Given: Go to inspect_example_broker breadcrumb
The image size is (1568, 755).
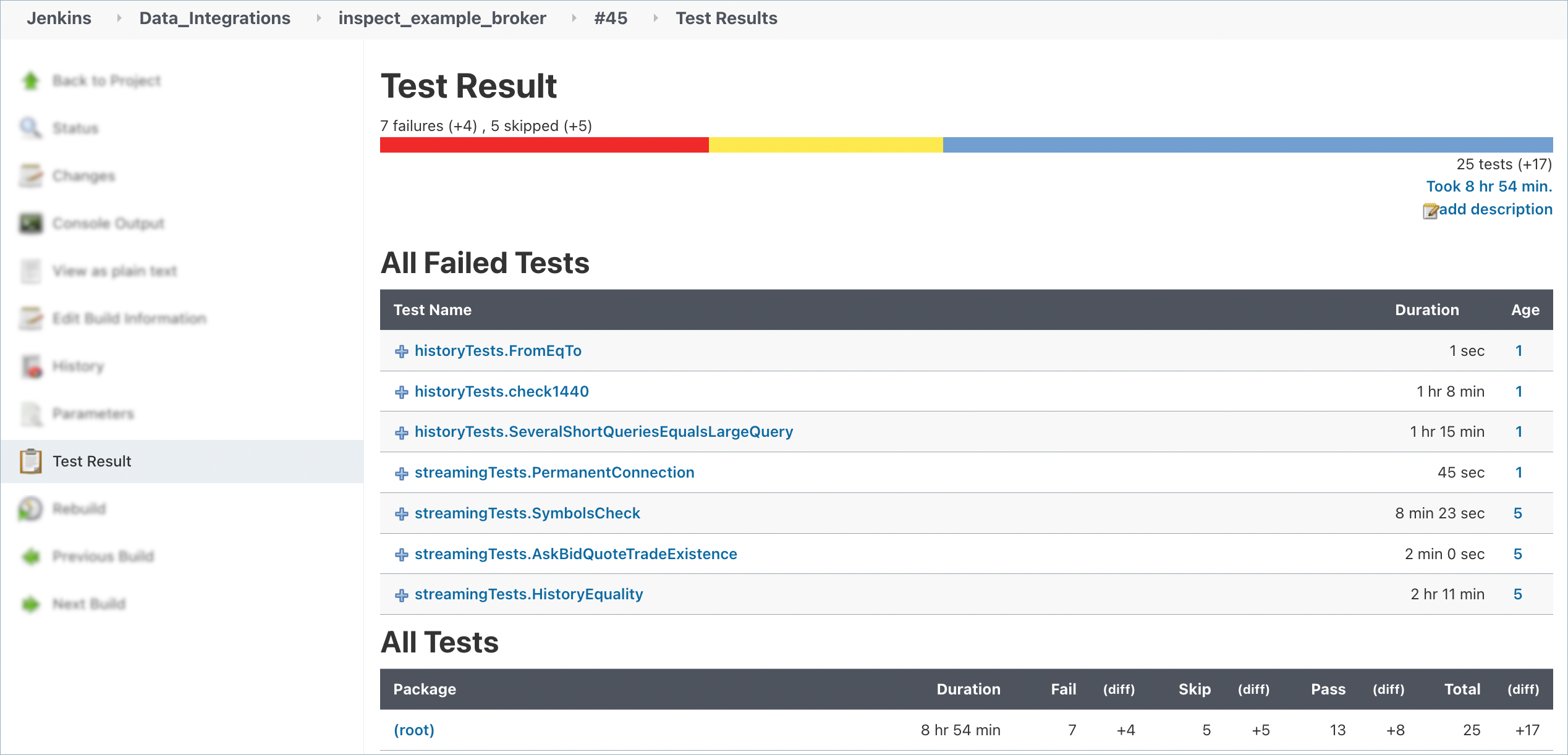Looking at the screenshot, I should pos(442,18).
